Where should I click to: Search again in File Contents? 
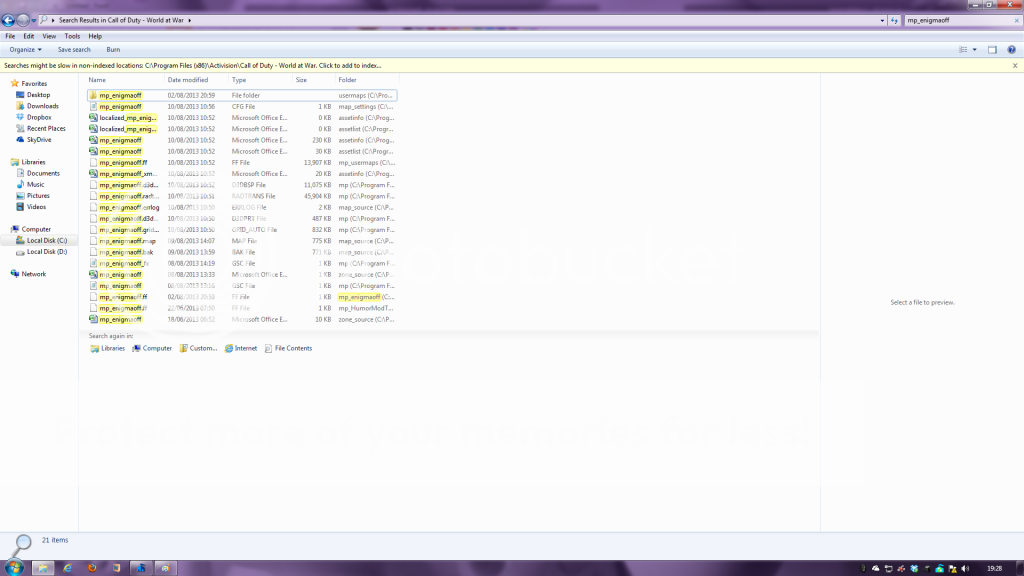click(288, 348)
